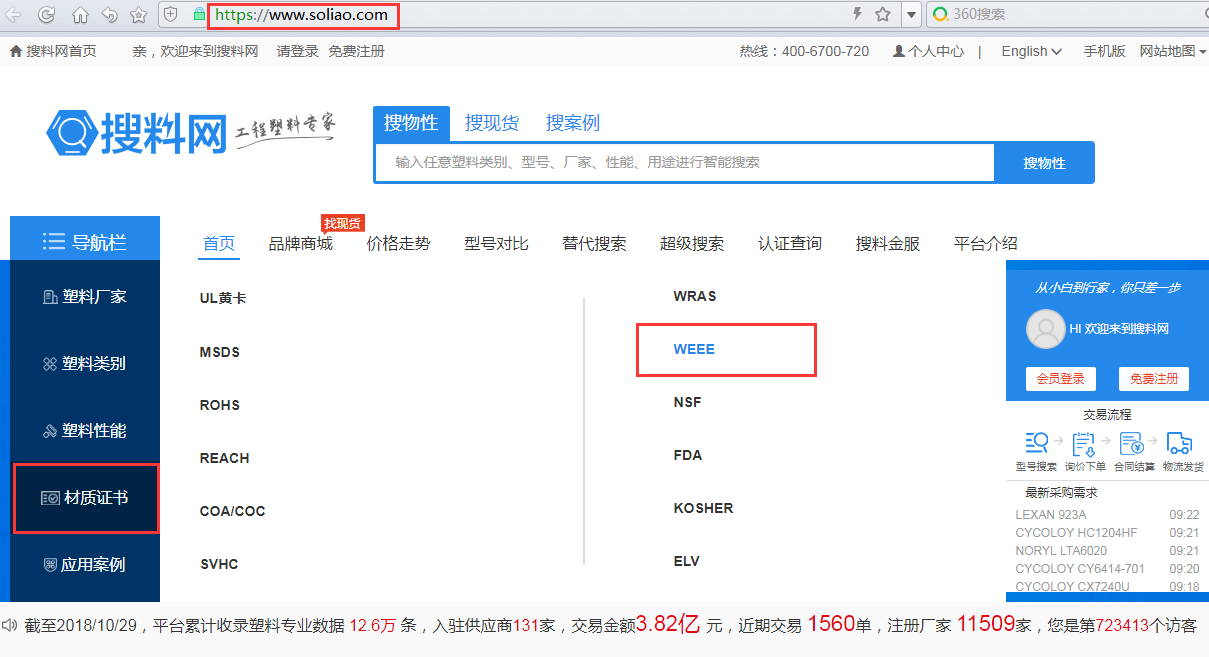Click the user avatar icon
1209x657 pixels.
1046,329
